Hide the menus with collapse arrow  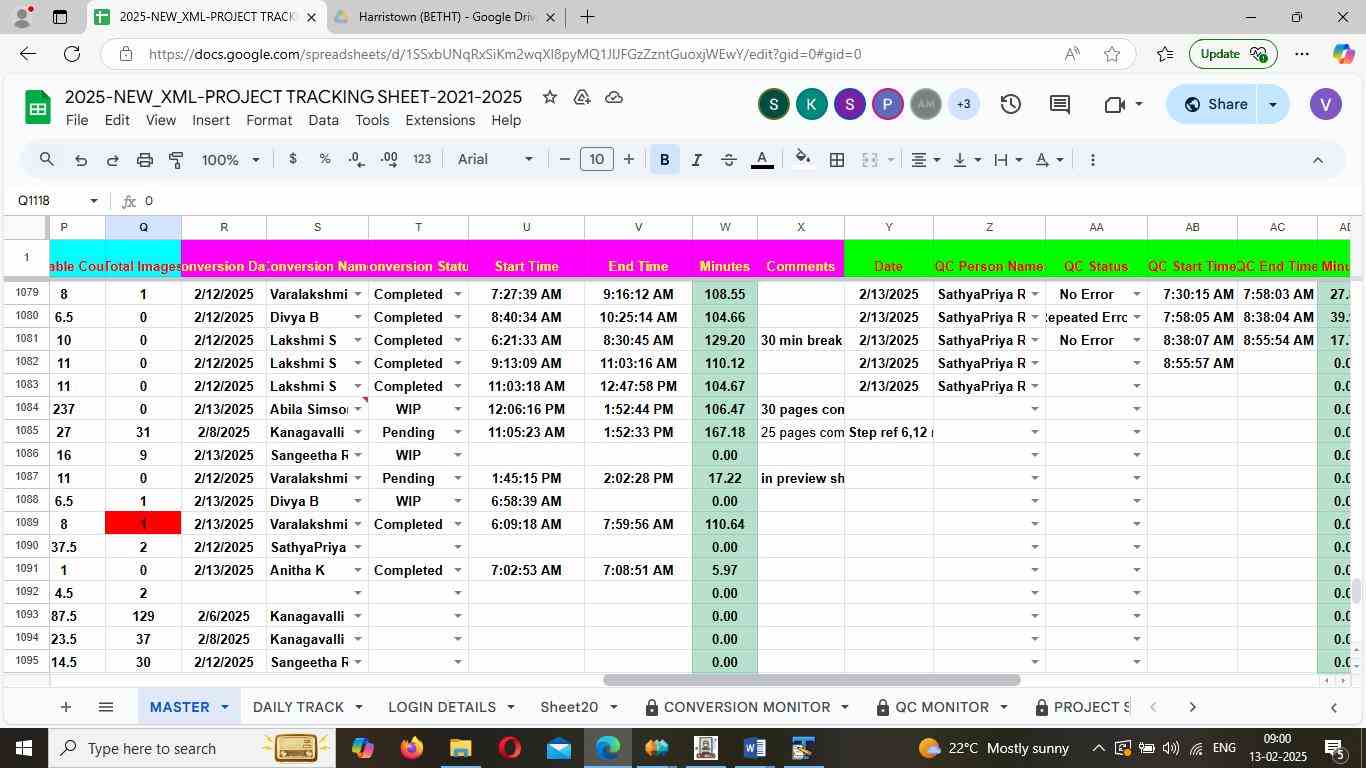1317,160
